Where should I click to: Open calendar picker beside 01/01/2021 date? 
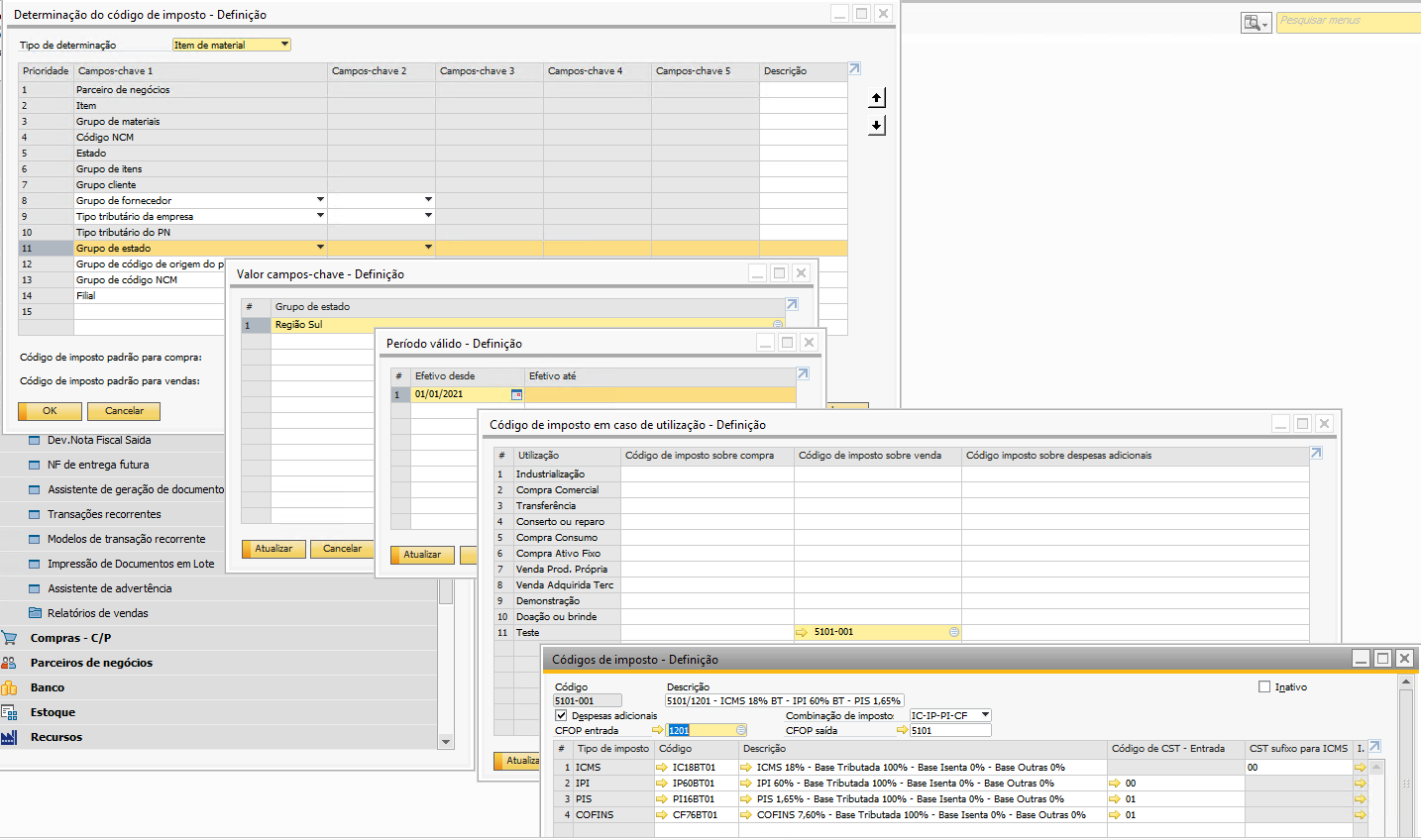[516, 394]
